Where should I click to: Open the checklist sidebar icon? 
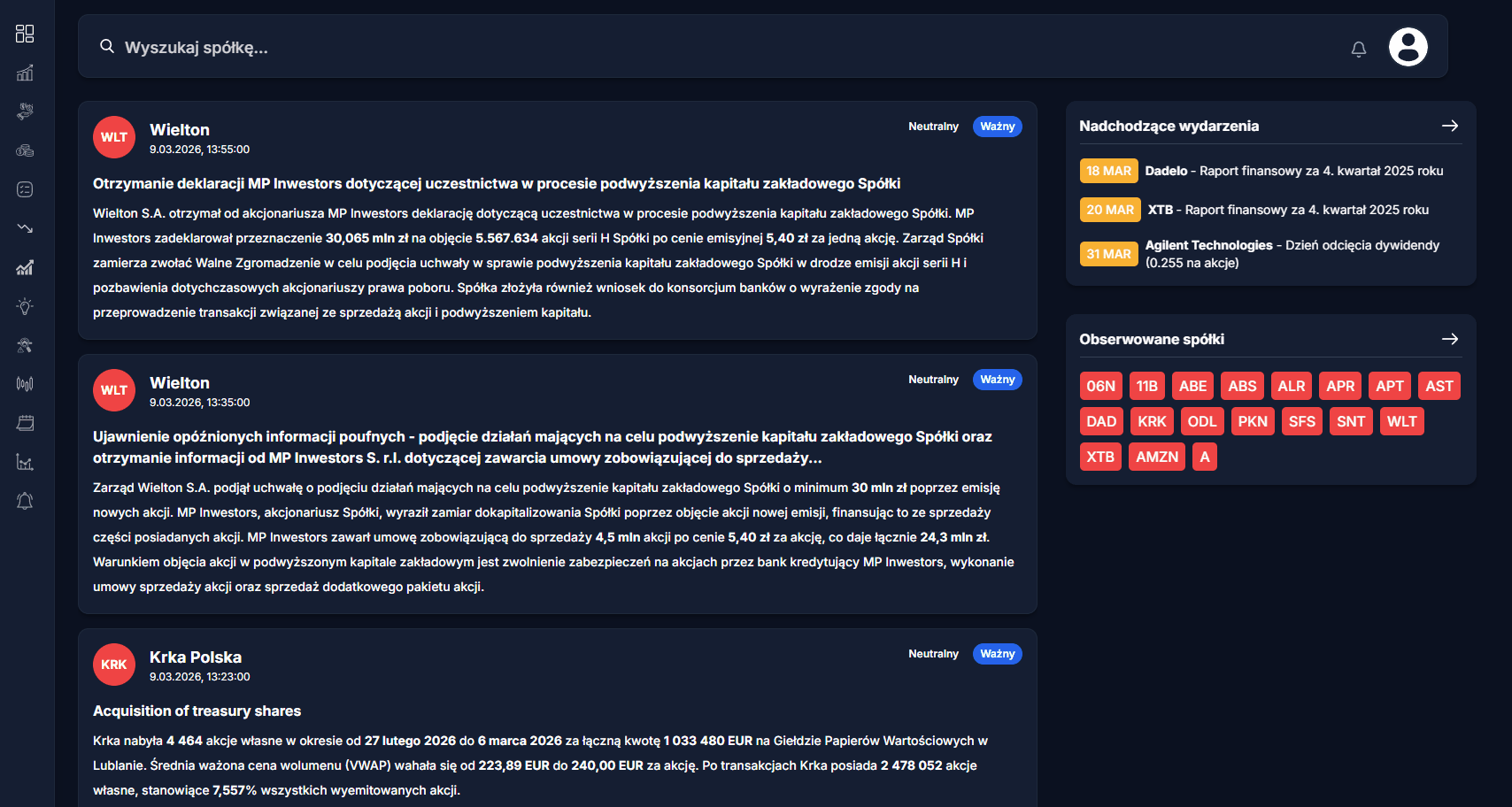(x=25, y=189)
